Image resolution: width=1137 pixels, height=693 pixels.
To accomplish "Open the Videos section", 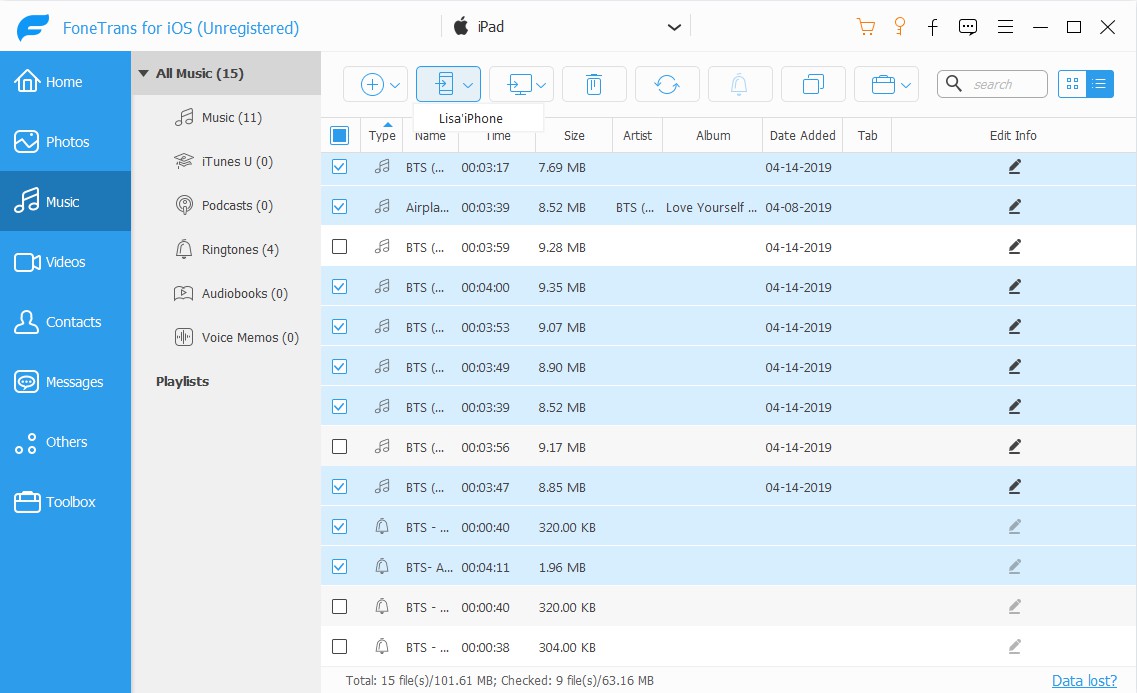I will (65, 262).
